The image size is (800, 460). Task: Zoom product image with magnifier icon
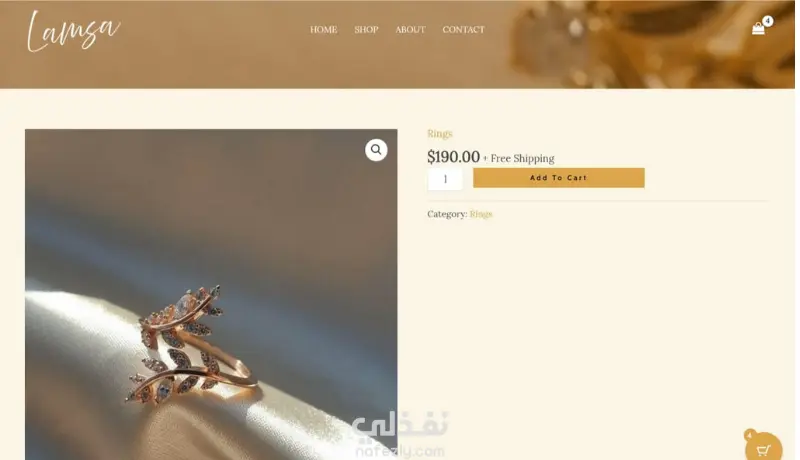click(376, 150)
